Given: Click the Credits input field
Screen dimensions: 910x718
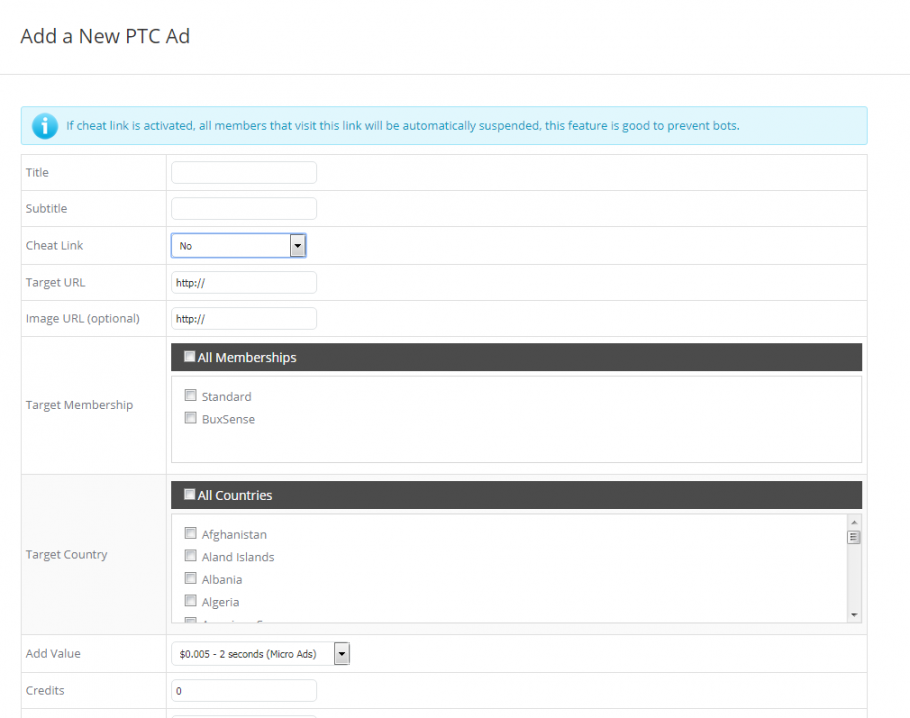Looking at the screenshot, I should (244, 691).
